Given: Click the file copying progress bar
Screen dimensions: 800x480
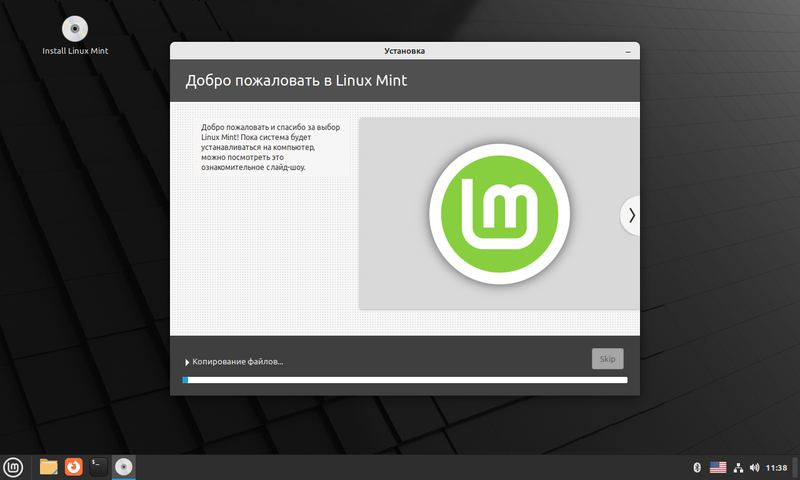Looking at the screenshot, I should coord(405,380).
